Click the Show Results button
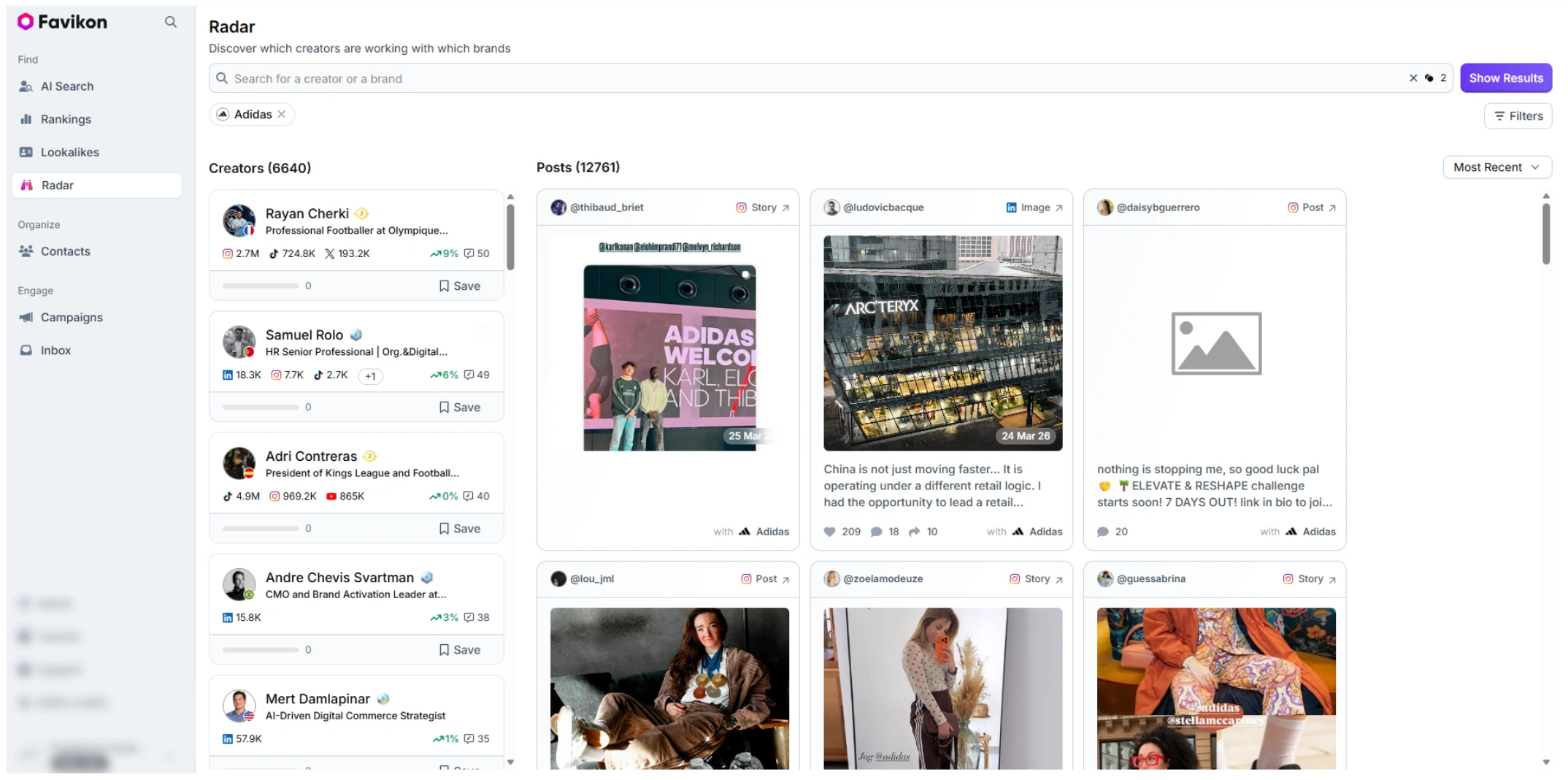The height and width of the screenshot is (780, 1568). pyautogui.click(x=1506, y=78)
